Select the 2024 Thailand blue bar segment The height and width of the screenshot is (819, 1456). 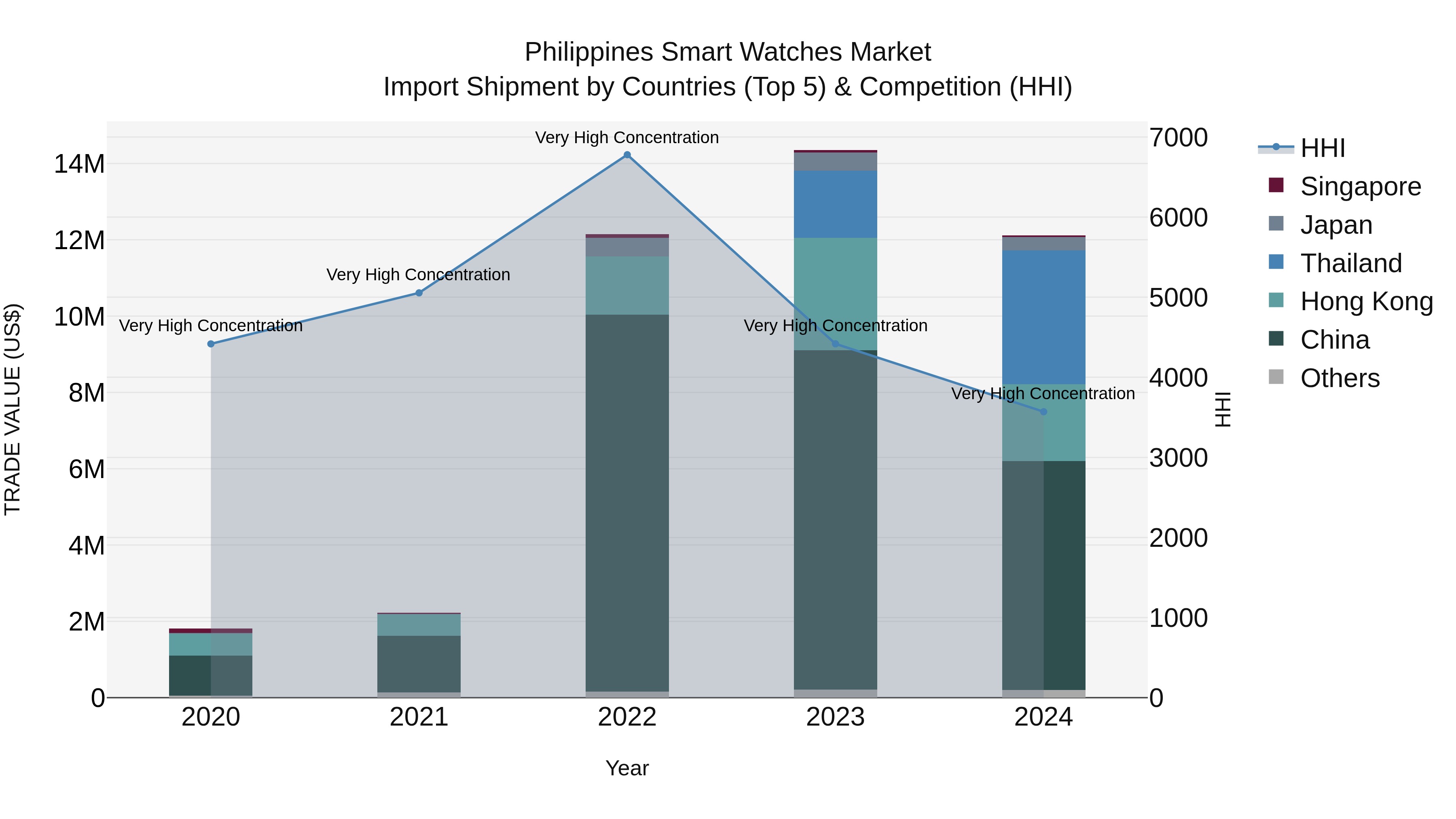(x=1043, y=317)
